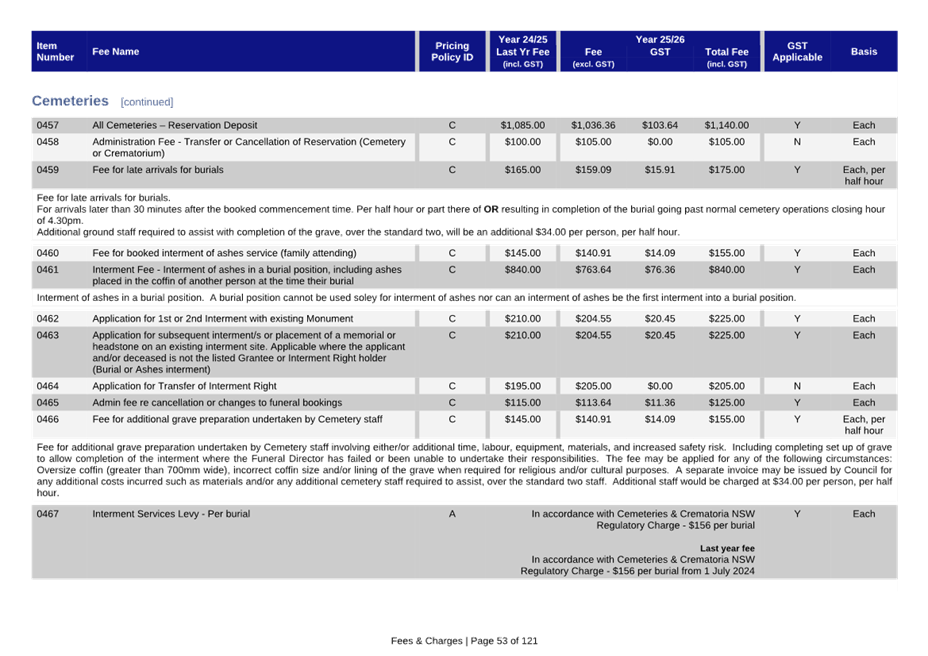Screen dimensions: 928x656
Task: Click the GST Applicable "N" in row 0458
Action: tap(797, 142)
